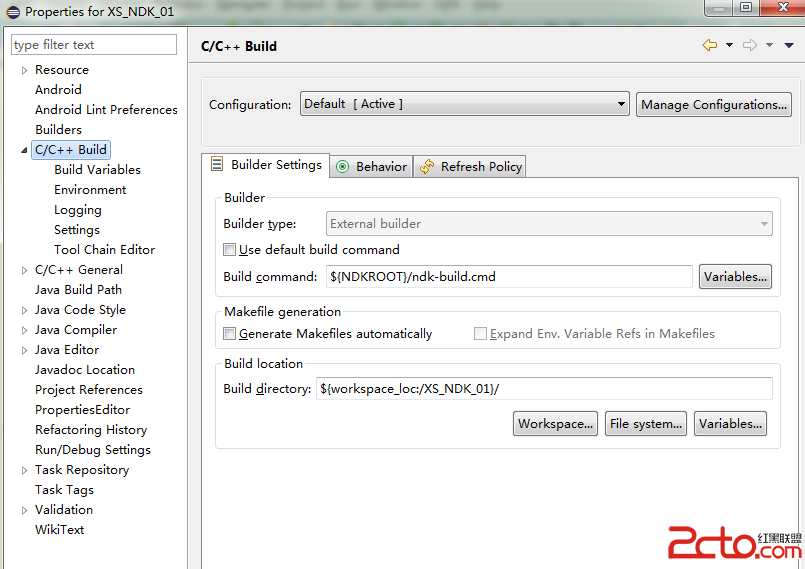This screenshot has width=805, height=569.
Task: Select Android Lint Preferences
Action: pyautogui.click(x=106, y=110)
